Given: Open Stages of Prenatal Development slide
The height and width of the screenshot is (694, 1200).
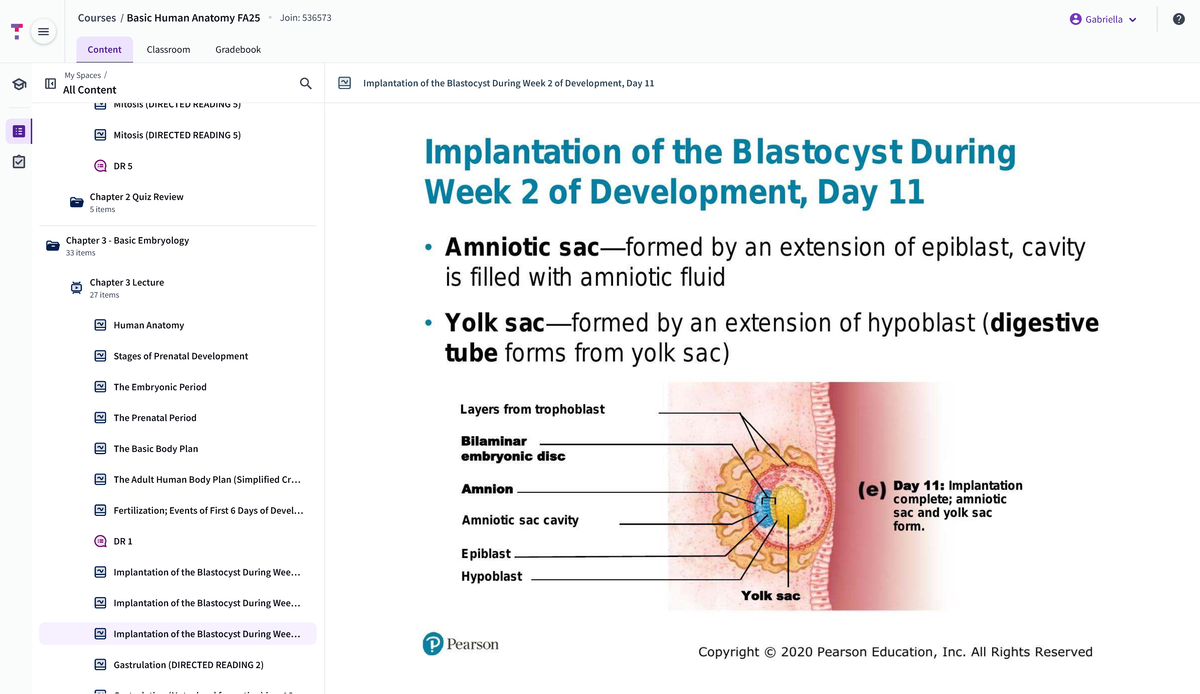Looking at the screenshot, I should (x=181, y=356).
